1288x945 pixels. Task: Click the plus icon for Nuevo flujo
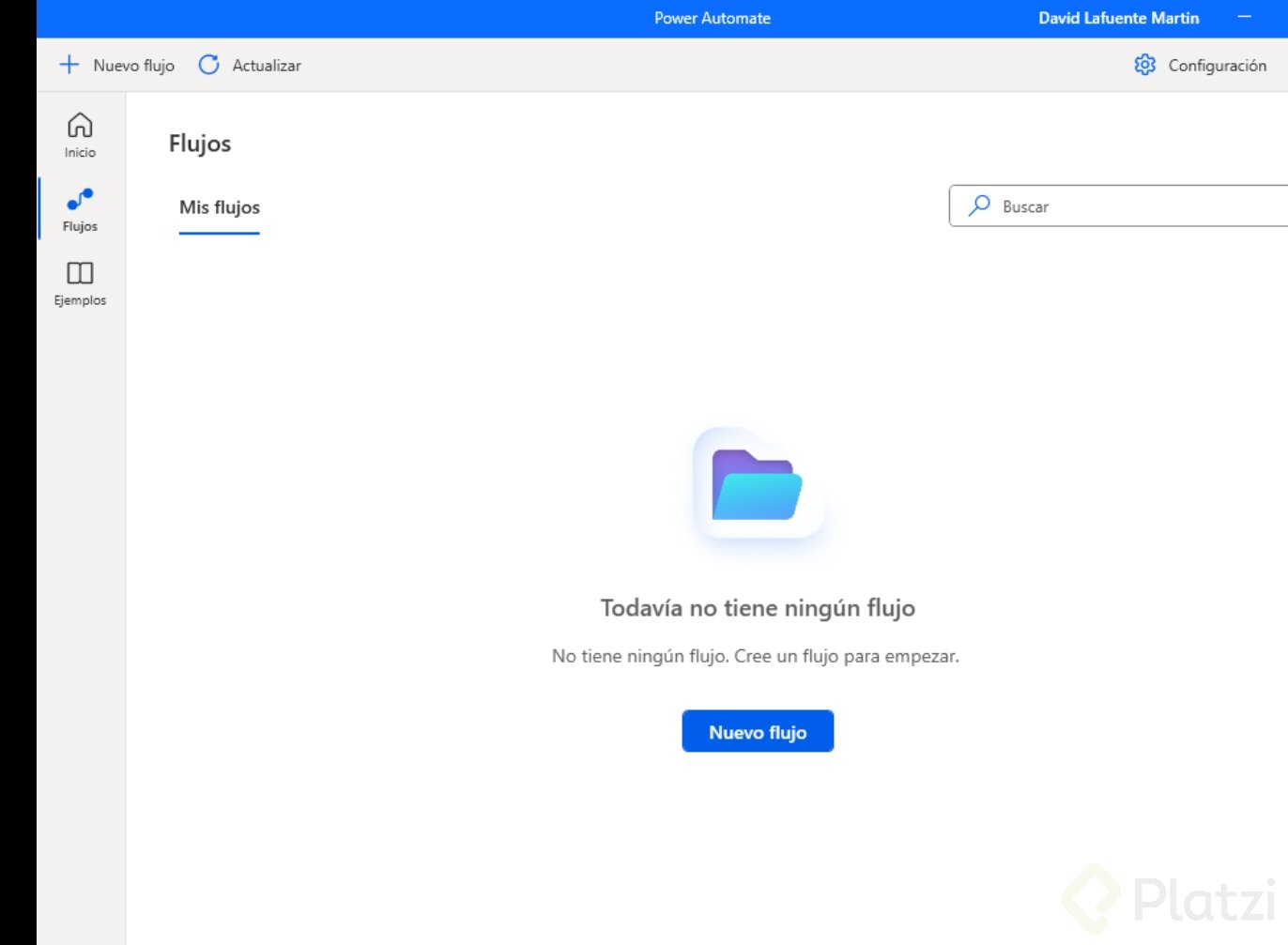(69, 65)
